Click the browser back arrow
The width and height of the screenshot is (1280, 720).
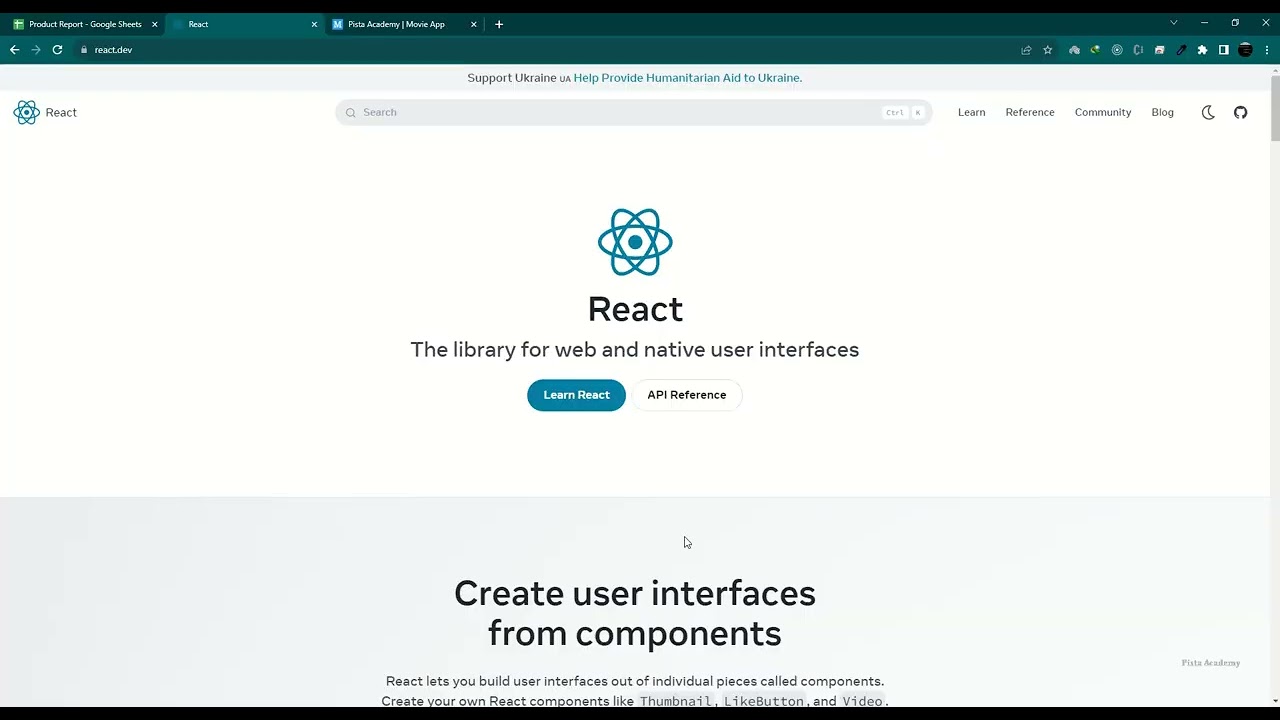[14, 50]
